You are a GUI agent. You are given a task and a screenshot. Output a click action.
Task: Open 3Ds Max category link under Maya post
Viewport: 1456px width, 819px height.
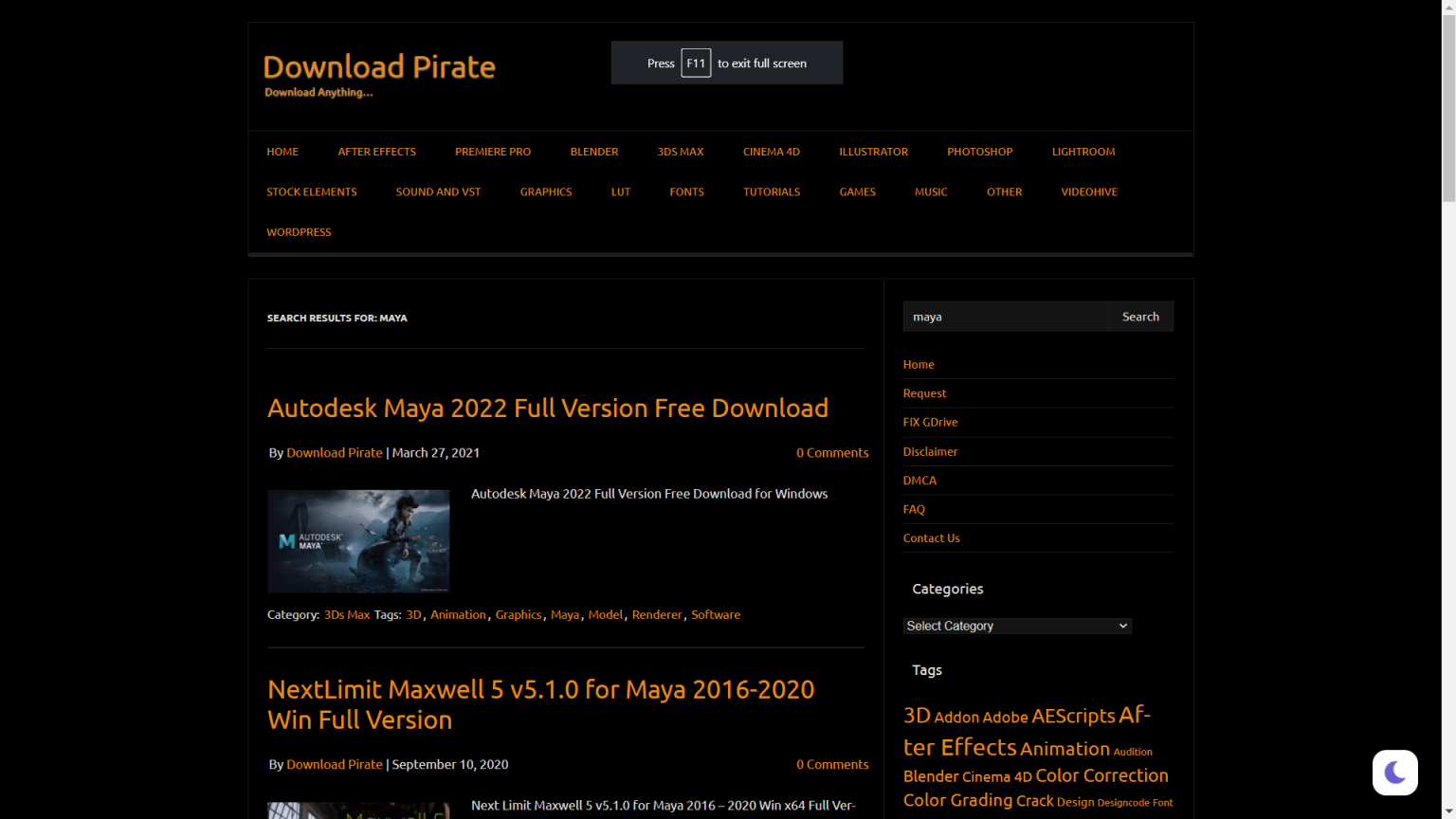click(347, 615)
